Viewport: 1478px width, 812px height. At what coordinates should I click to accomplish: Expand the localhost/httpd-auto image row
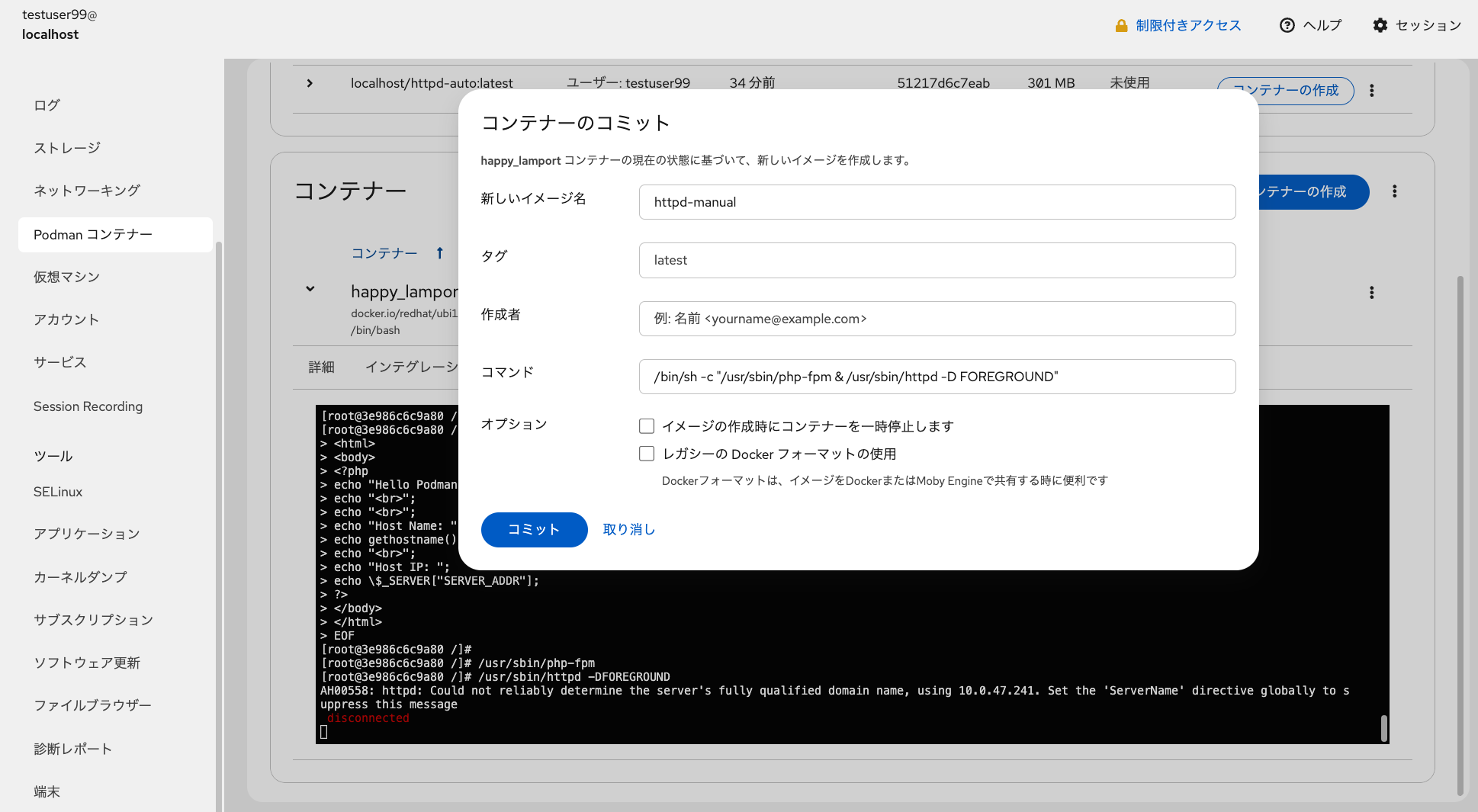pyautogui.click(x=310, y=83)
